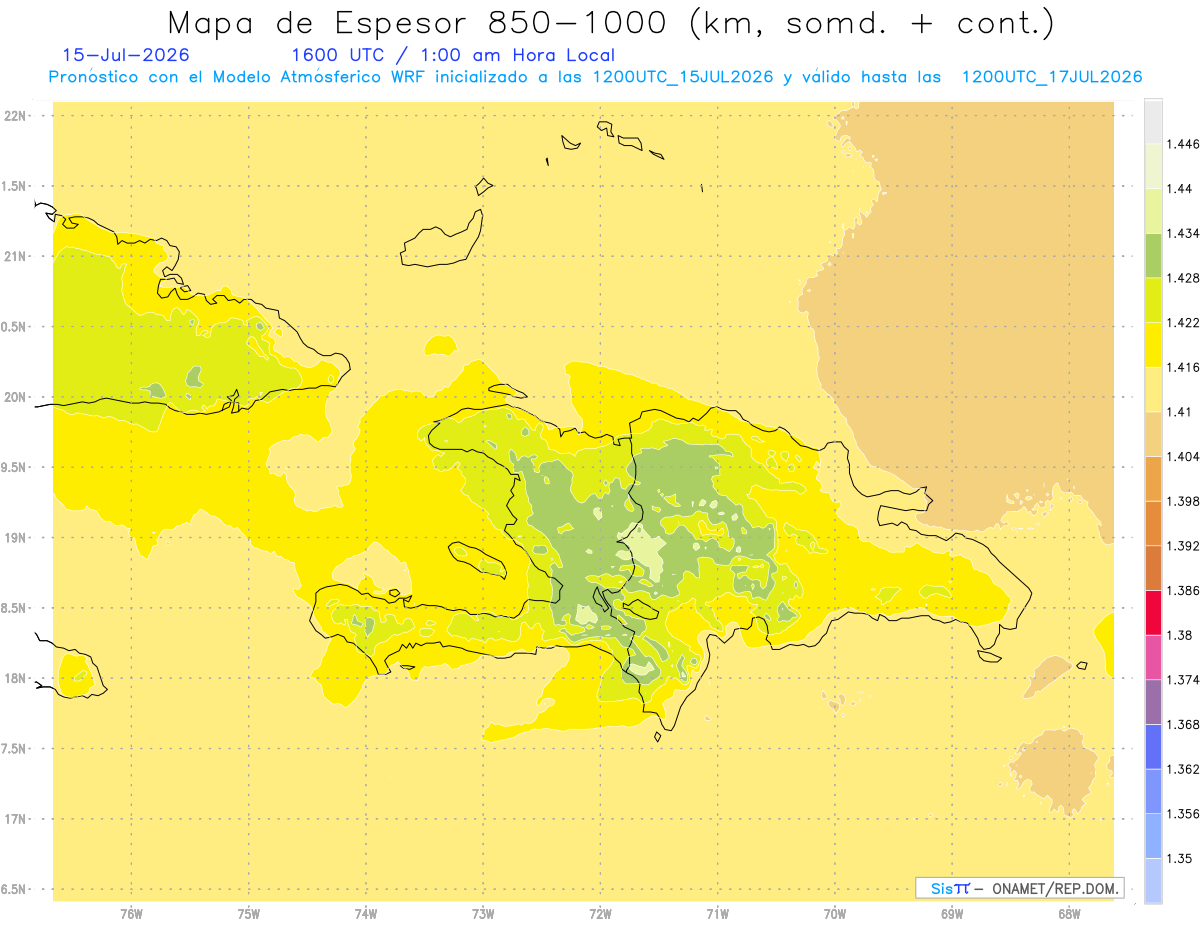Image resolution: width=1200 pixels, height=927 pixels.
Task: Click the latitude label "21N"
Action: click(x=14, y=256)
